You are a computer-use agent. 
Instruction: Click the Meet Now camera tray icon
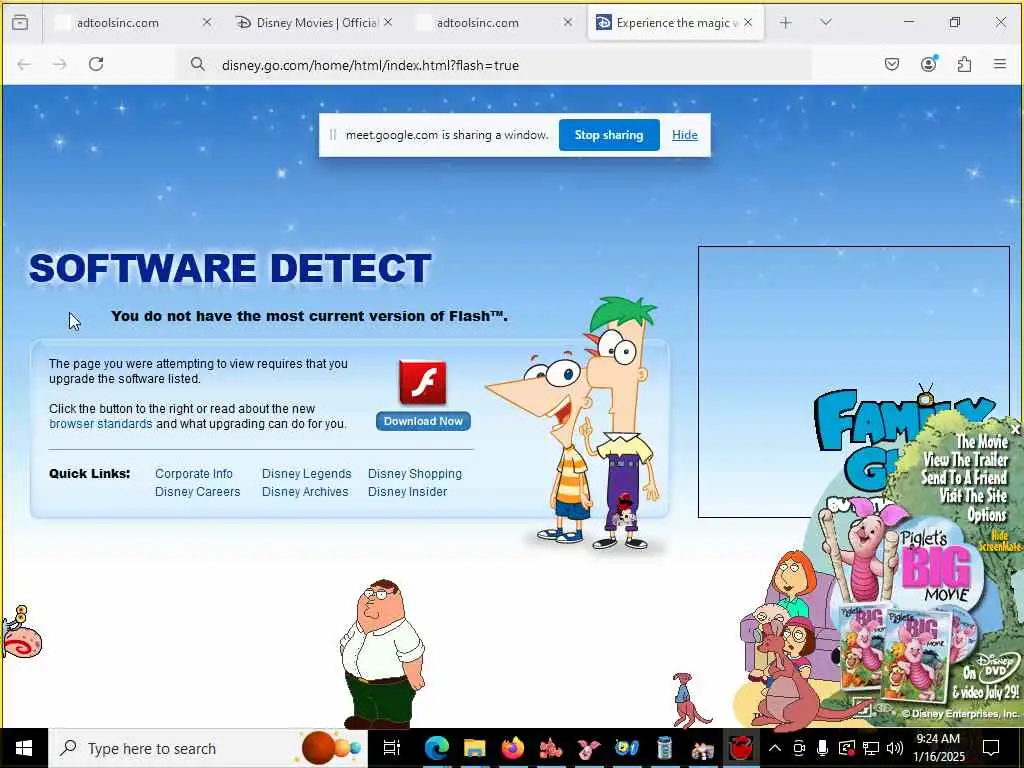coord(799,748)
